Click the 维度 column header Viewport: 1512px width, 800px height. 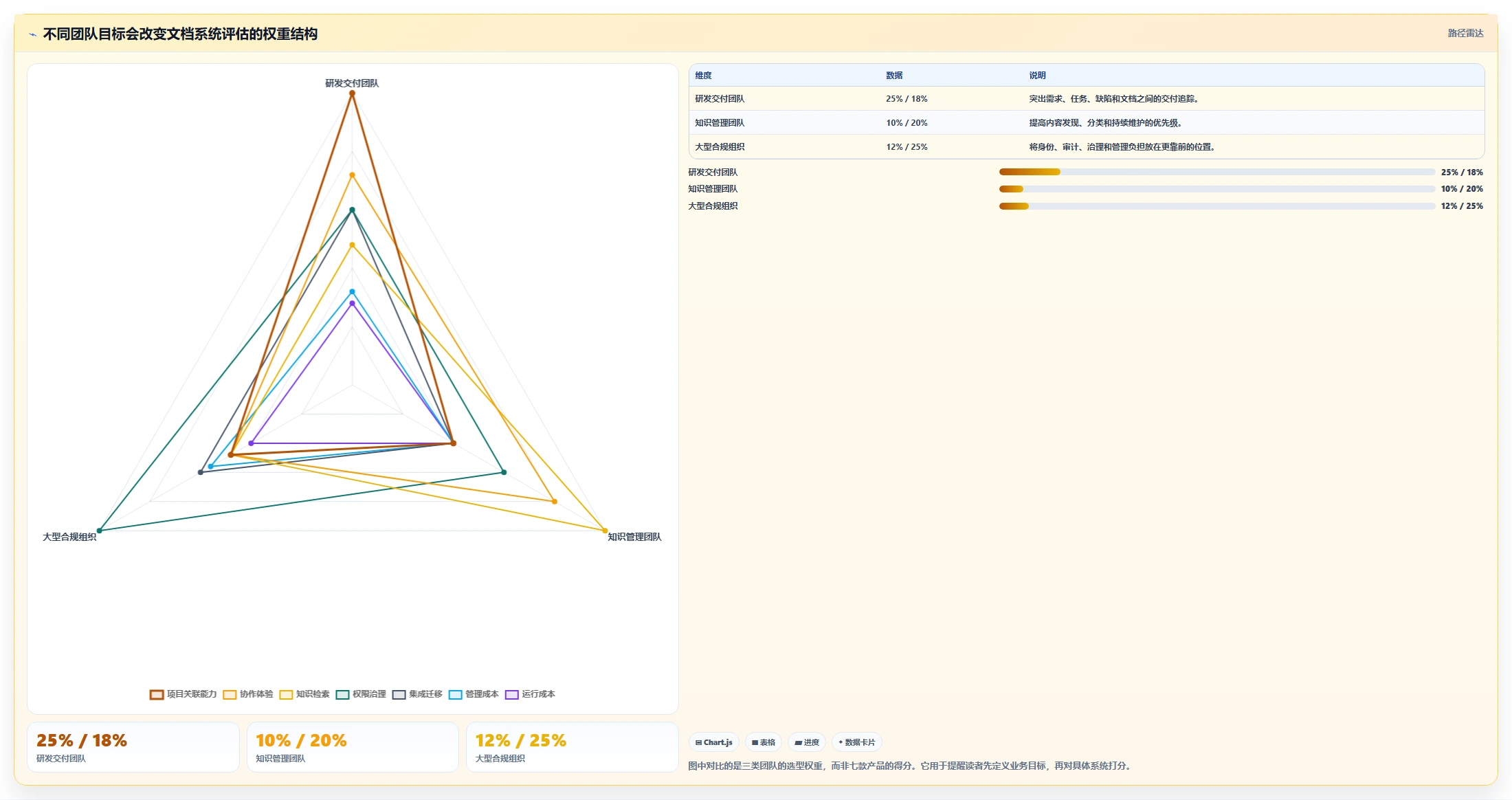click(703, 76)
